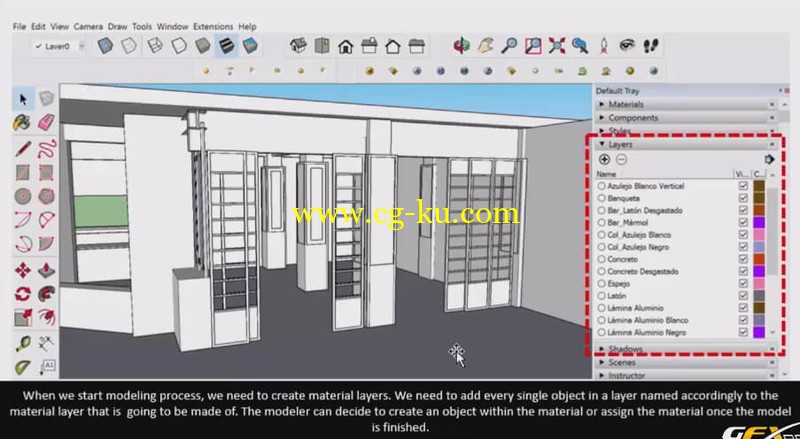Collapse the Layers tray panel
This screenshot has width=800, height=439.
click(x=686, y=144)
